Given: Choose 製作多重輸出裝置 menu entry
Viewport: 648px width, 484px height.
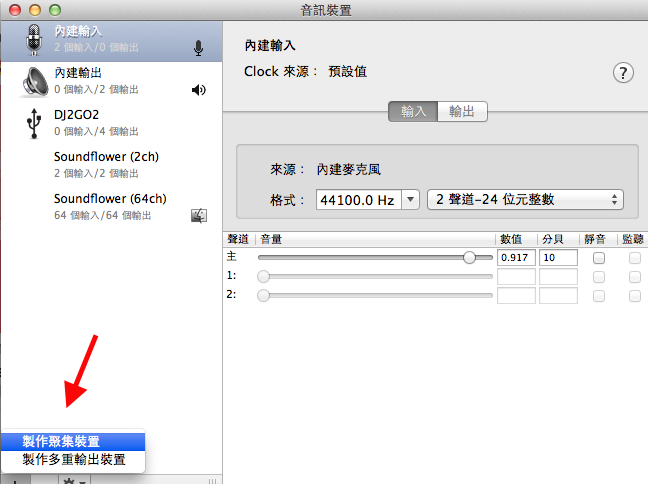Looking at the screenshot, I should (x=73, y=460).
